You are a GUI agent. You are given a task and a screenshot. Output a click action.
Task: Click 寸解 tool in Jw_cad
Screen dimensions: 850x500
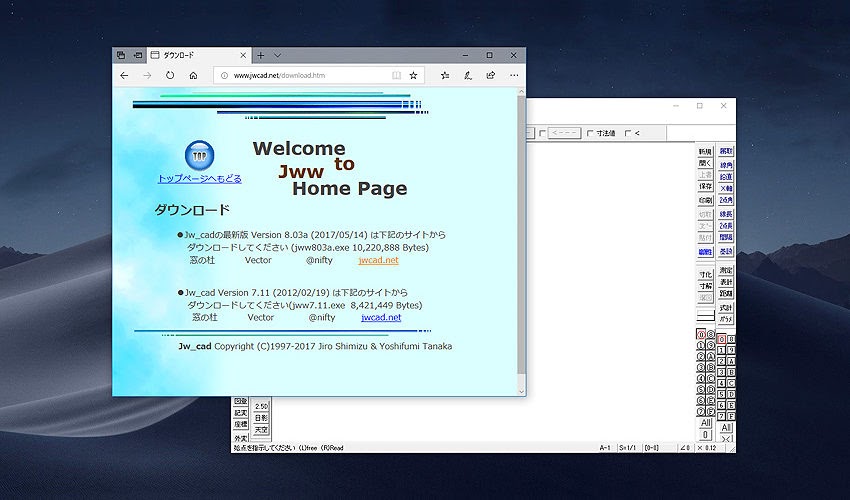(x=705, y=286)
